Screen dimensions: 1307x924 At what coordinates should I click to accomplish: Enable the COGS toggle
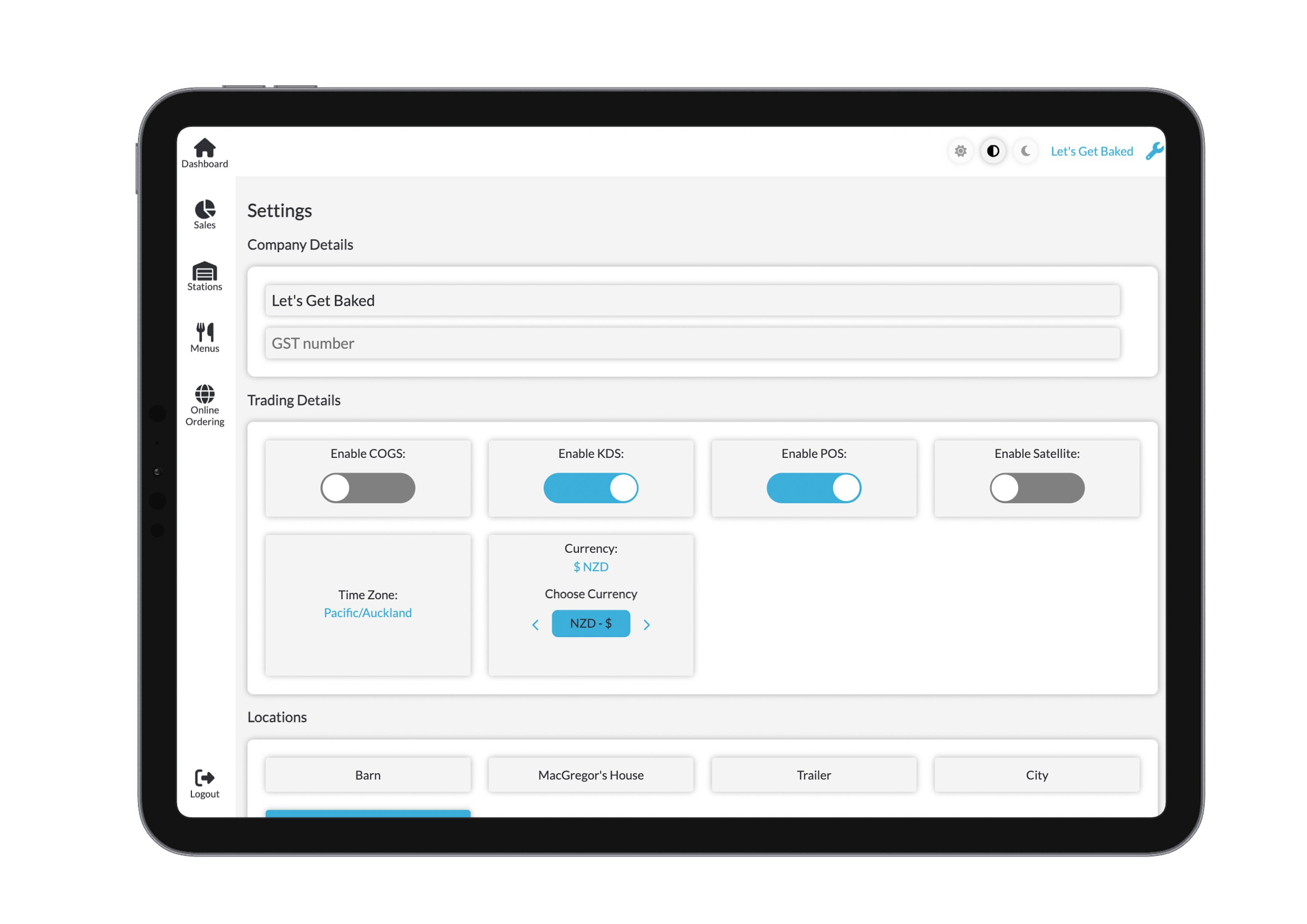point(368,488)
